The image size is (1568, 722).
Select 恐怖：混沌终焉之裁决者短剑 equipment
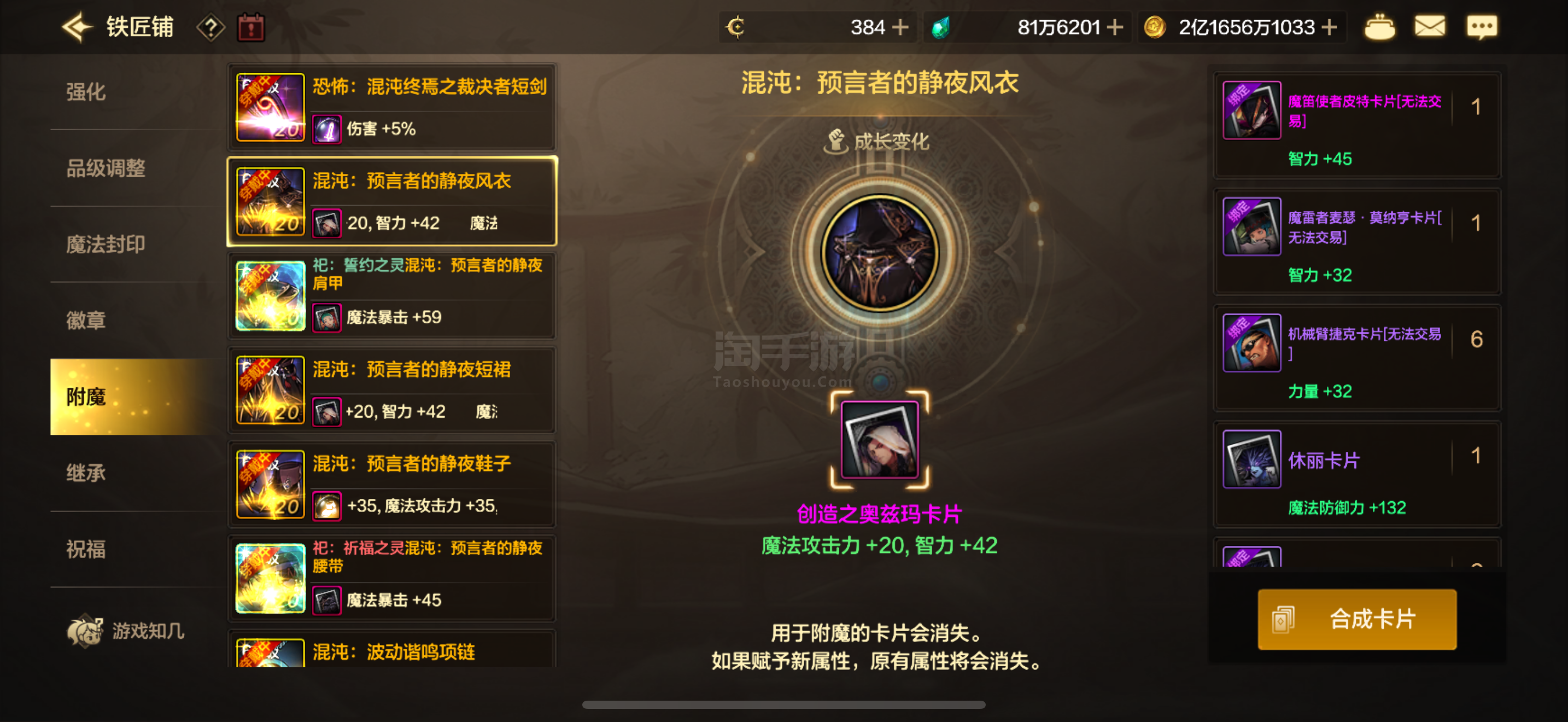[392, 107]
